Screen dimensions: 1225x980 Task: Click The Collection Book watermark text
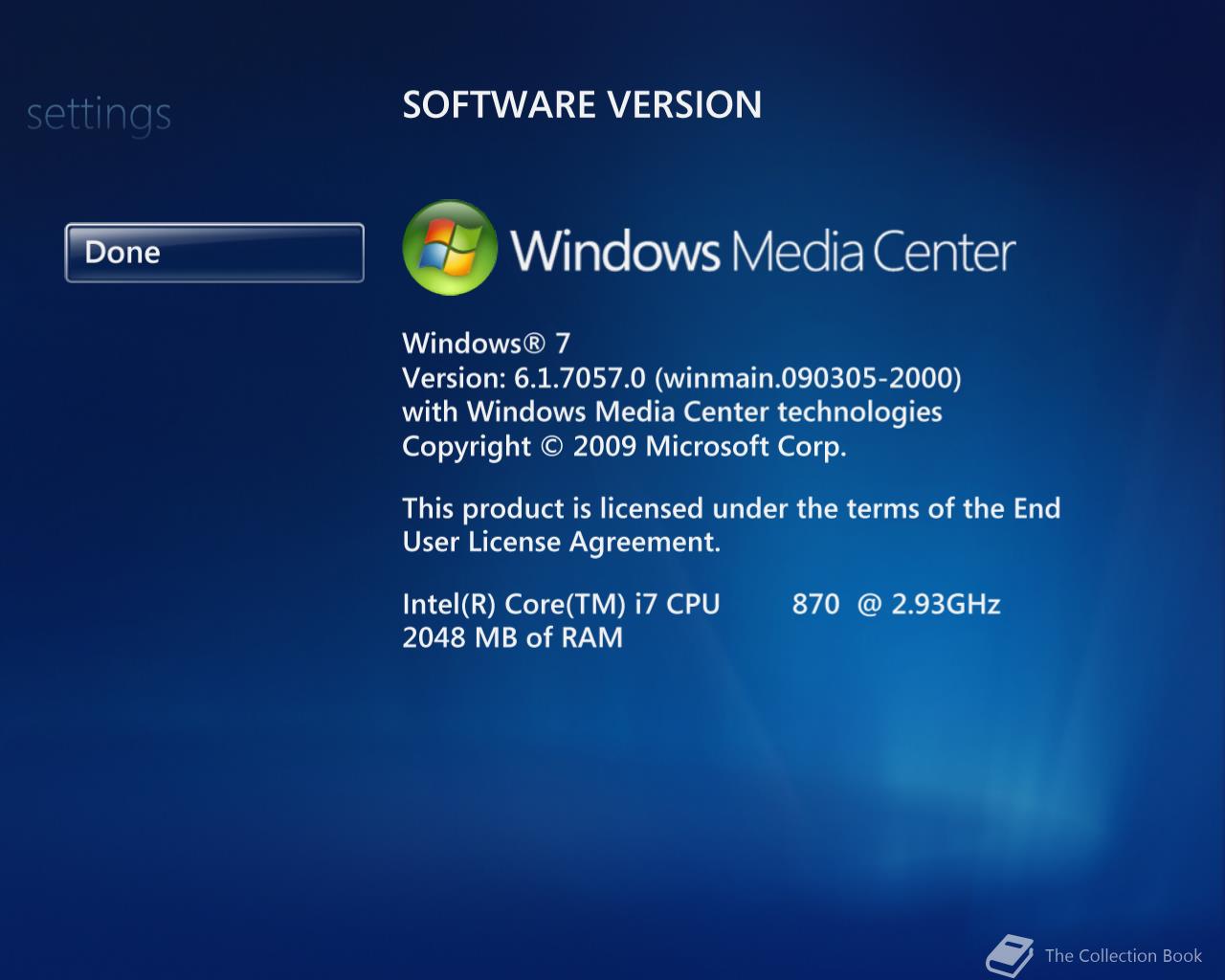[1124, 955]
